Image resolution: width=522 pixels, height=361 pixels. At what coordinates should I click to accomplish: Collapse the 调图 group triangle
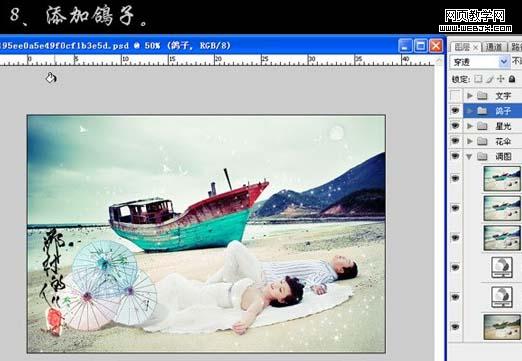[x=469, y=157]
